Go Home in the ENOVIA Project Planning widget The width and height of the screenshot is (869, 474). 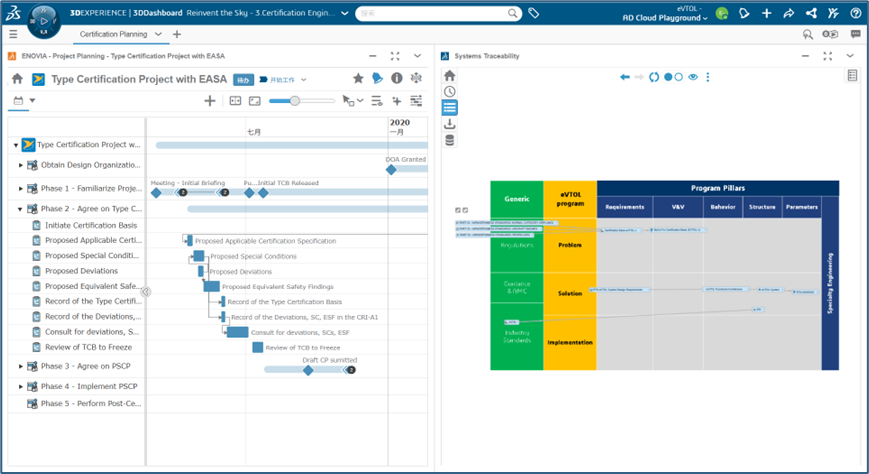click(x=17, y=79)
